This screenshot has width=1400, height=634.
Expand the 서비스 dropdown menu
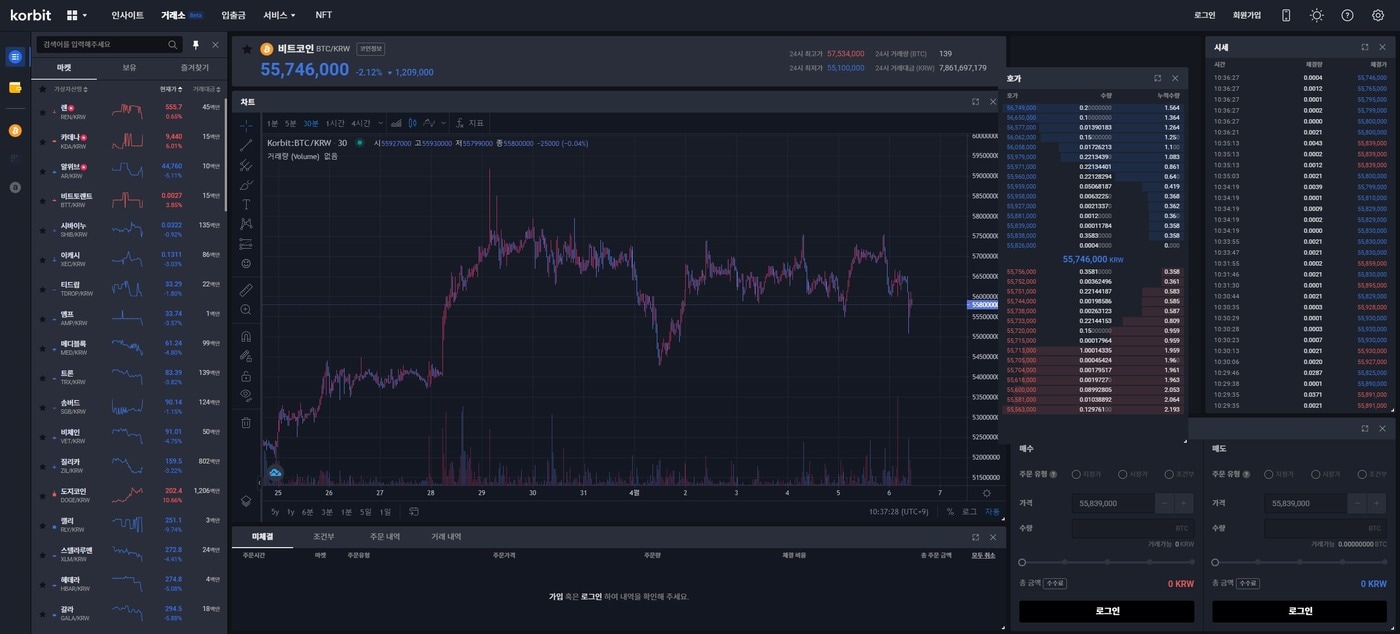(x=279, y=15)
